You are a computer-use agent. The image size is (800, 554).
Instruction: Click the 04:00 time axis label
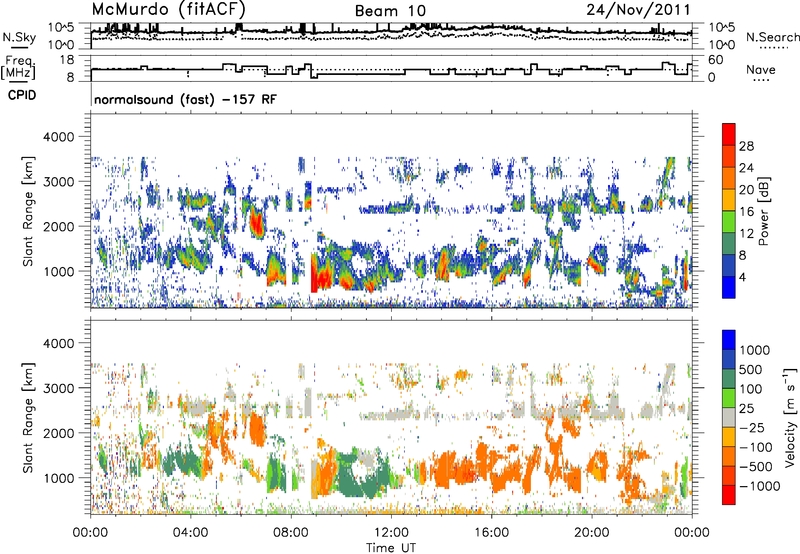190,533
